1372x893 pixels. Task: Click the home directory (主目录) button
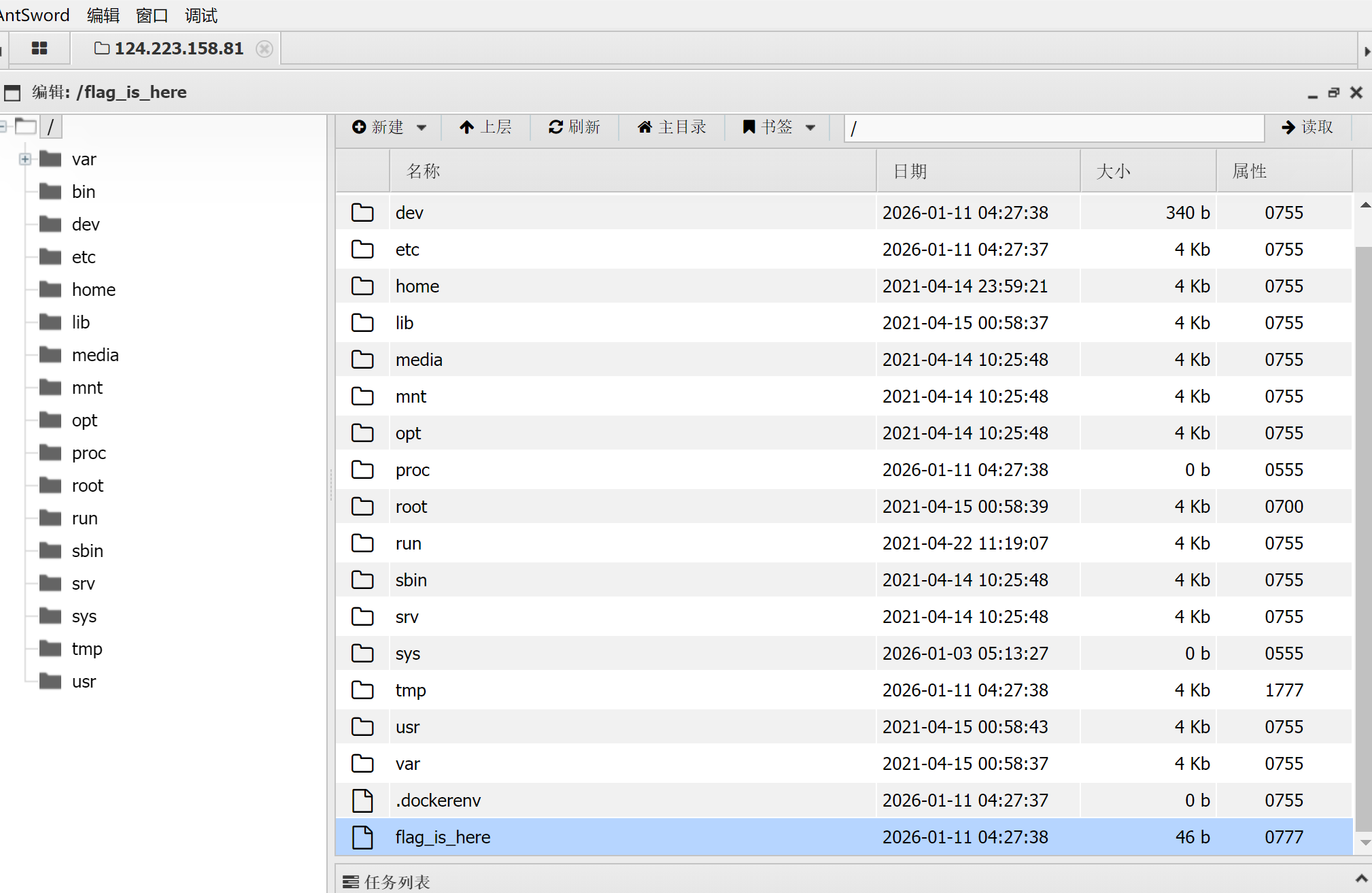point(672,127)
